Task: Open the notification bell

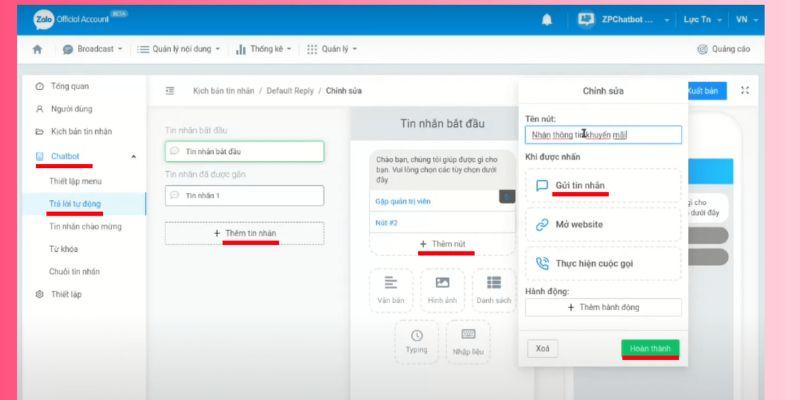Action: tap(547, 20)
